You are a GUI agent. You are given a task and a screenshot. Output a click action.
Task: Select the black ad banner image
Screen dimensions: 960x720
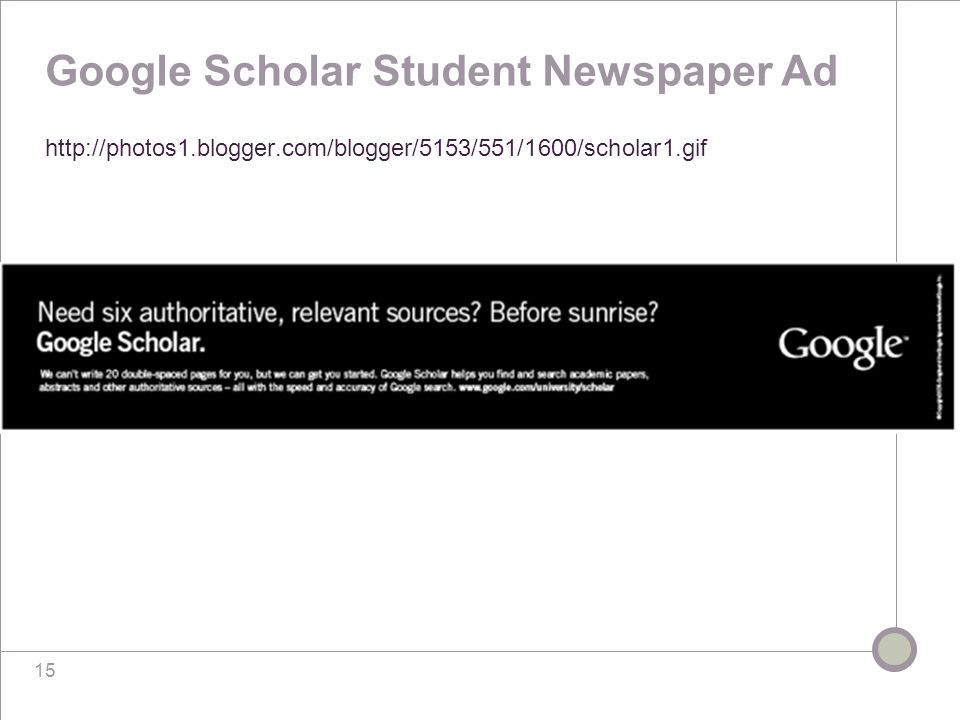[x=478, y=347]
